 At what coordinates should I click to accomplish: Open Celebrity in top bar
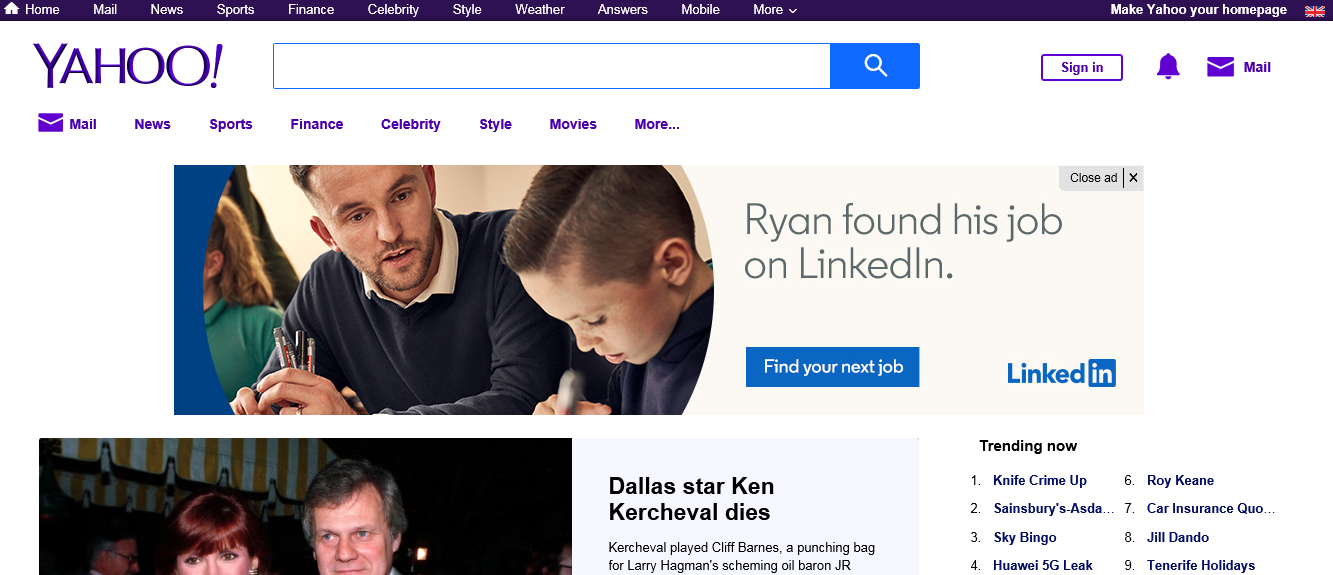[393, 9]
